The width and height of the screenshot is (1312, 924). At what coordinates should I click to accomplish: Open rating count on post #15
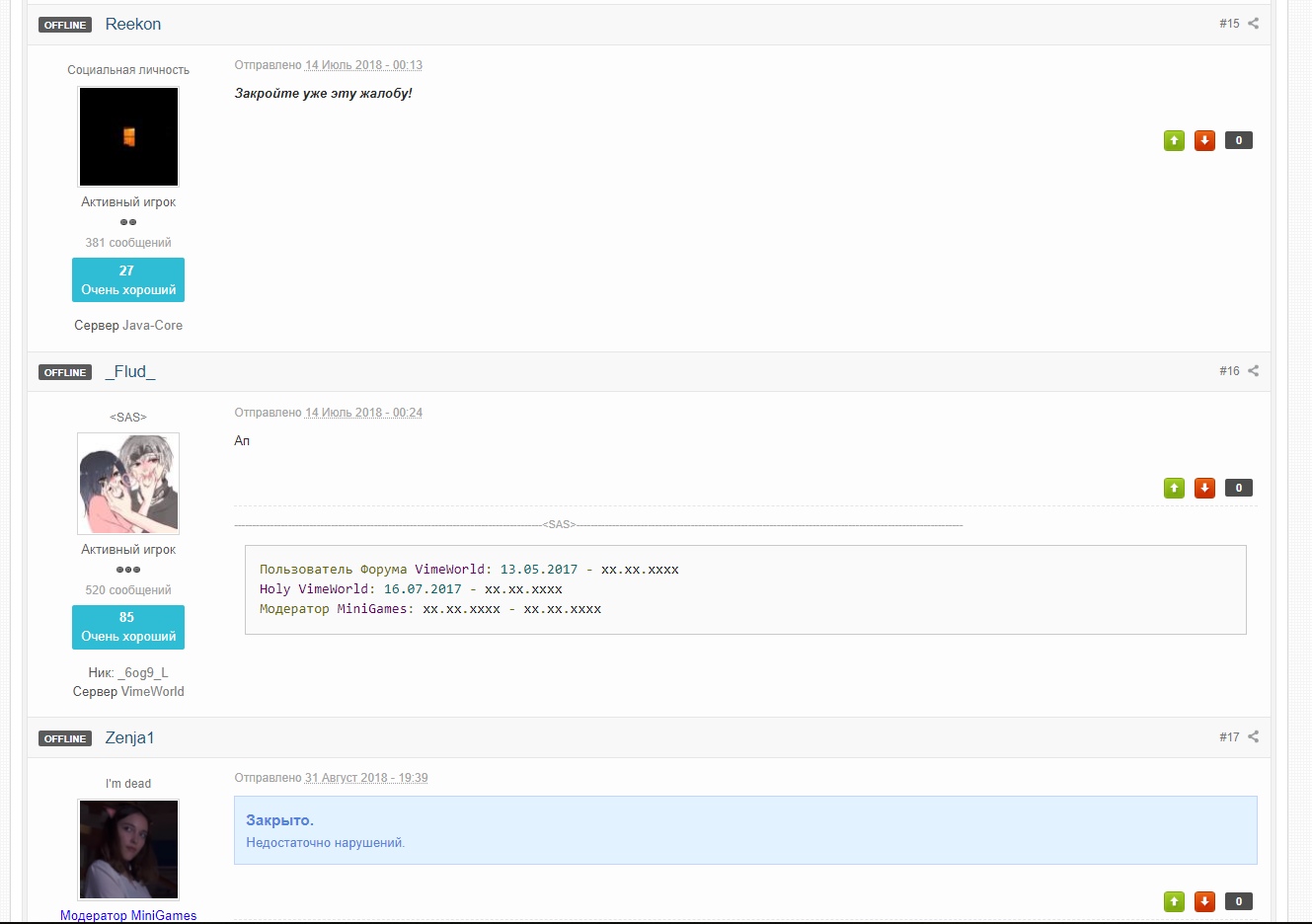pyautogui.click(x=1239, y=140)
